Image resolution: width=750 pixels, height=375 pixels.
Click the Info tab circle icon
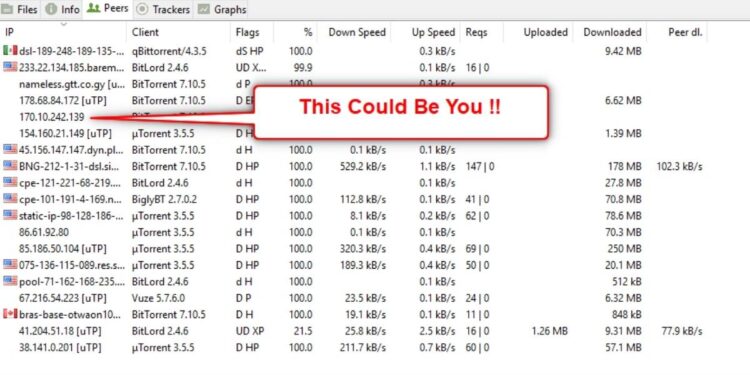pyautogui.click(x=52, y=9)
